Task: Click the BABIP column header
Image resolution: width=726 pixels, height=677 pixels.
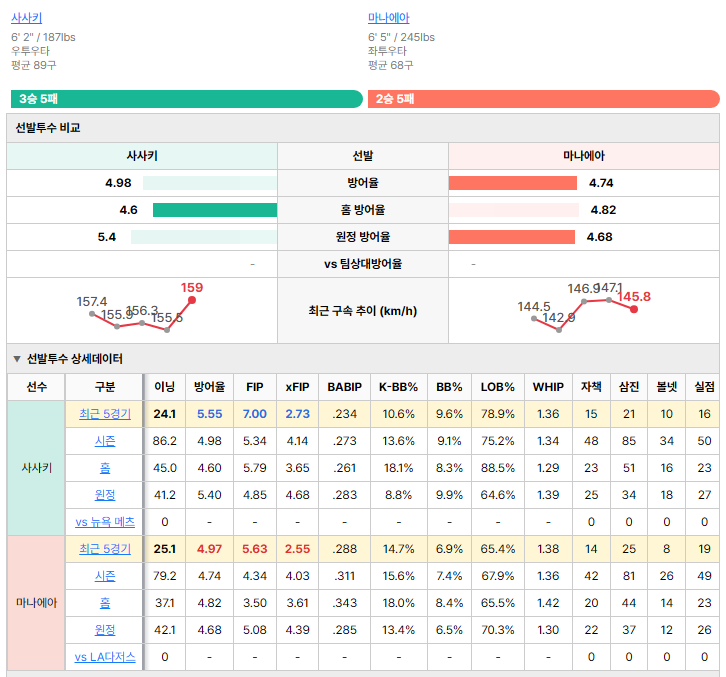Action: 344,387
